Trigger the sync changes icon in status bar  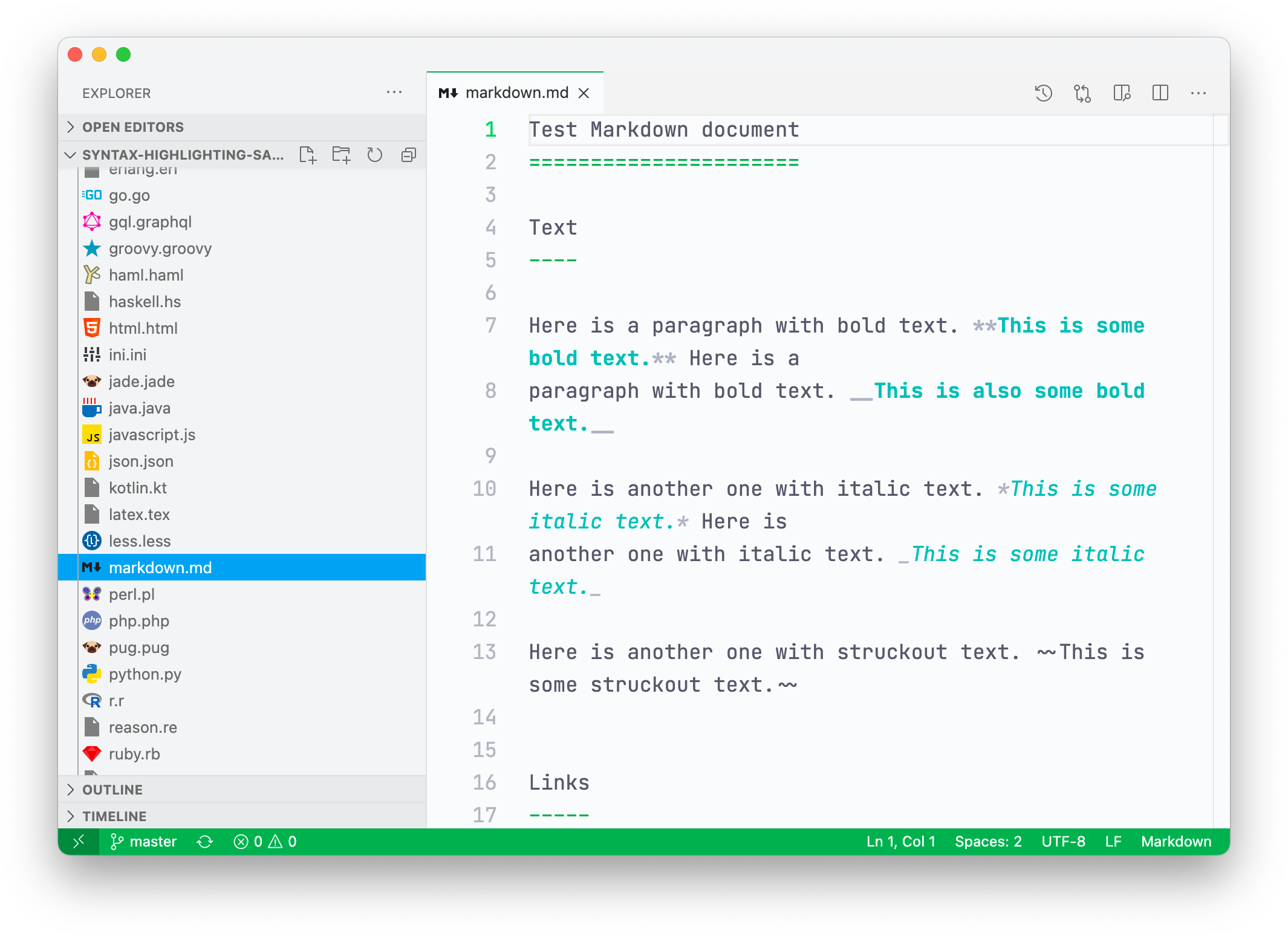[x=204, y=841]
